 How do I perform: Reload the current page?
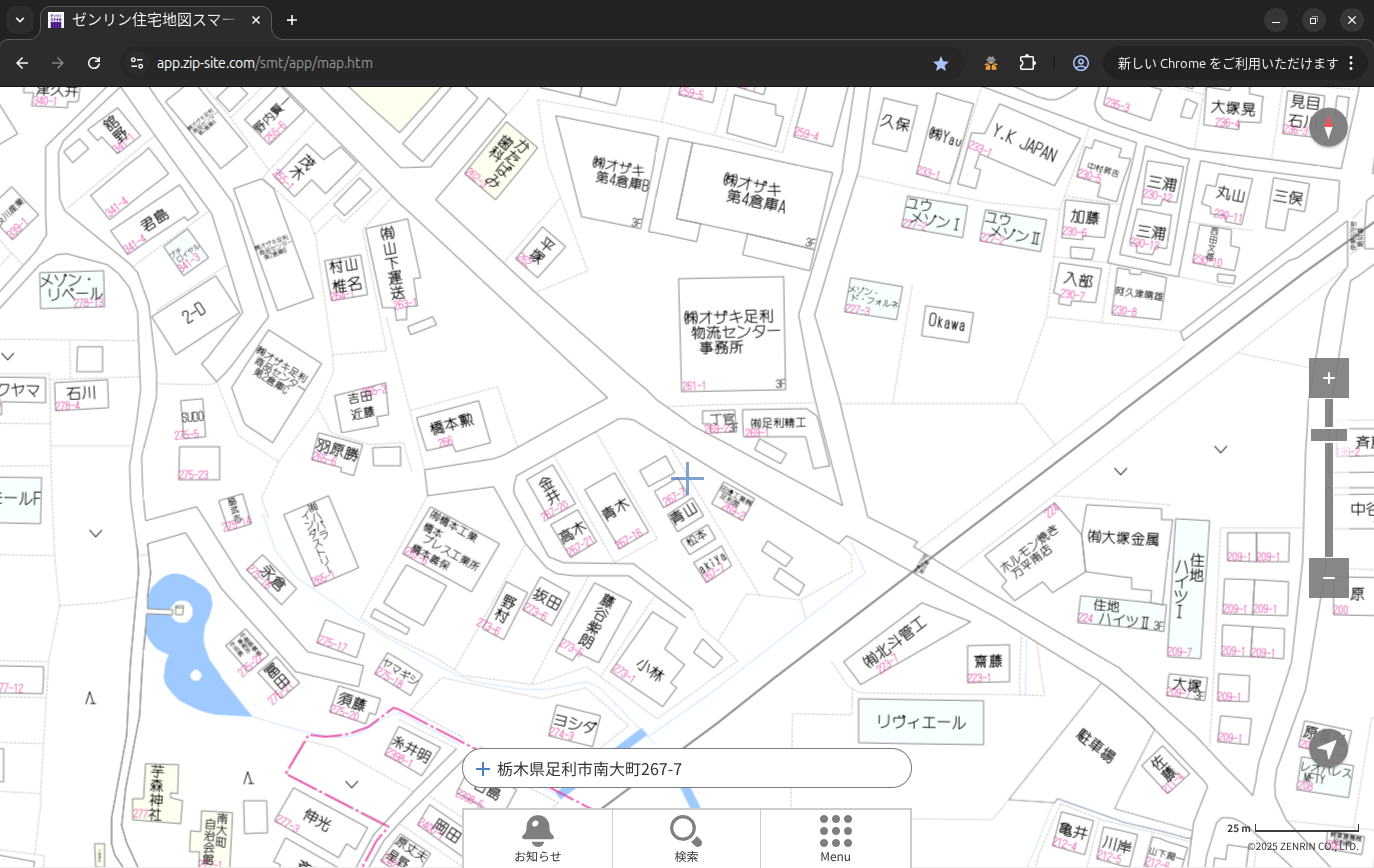tap(94, 63)
